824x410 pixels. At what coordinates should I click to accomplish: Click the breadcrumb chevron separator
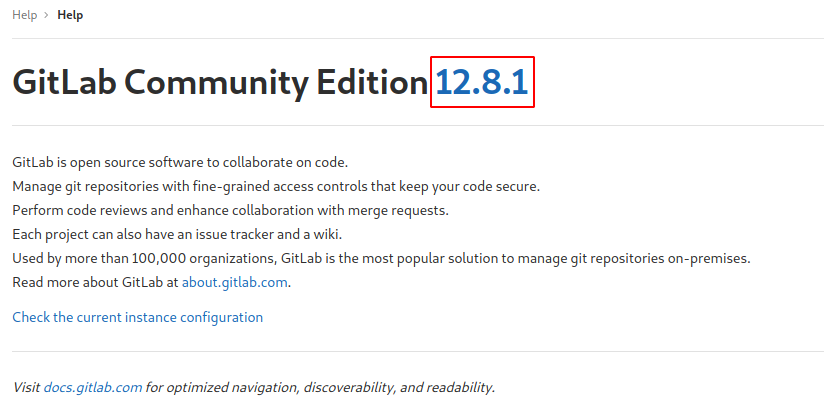coord(47,15)
